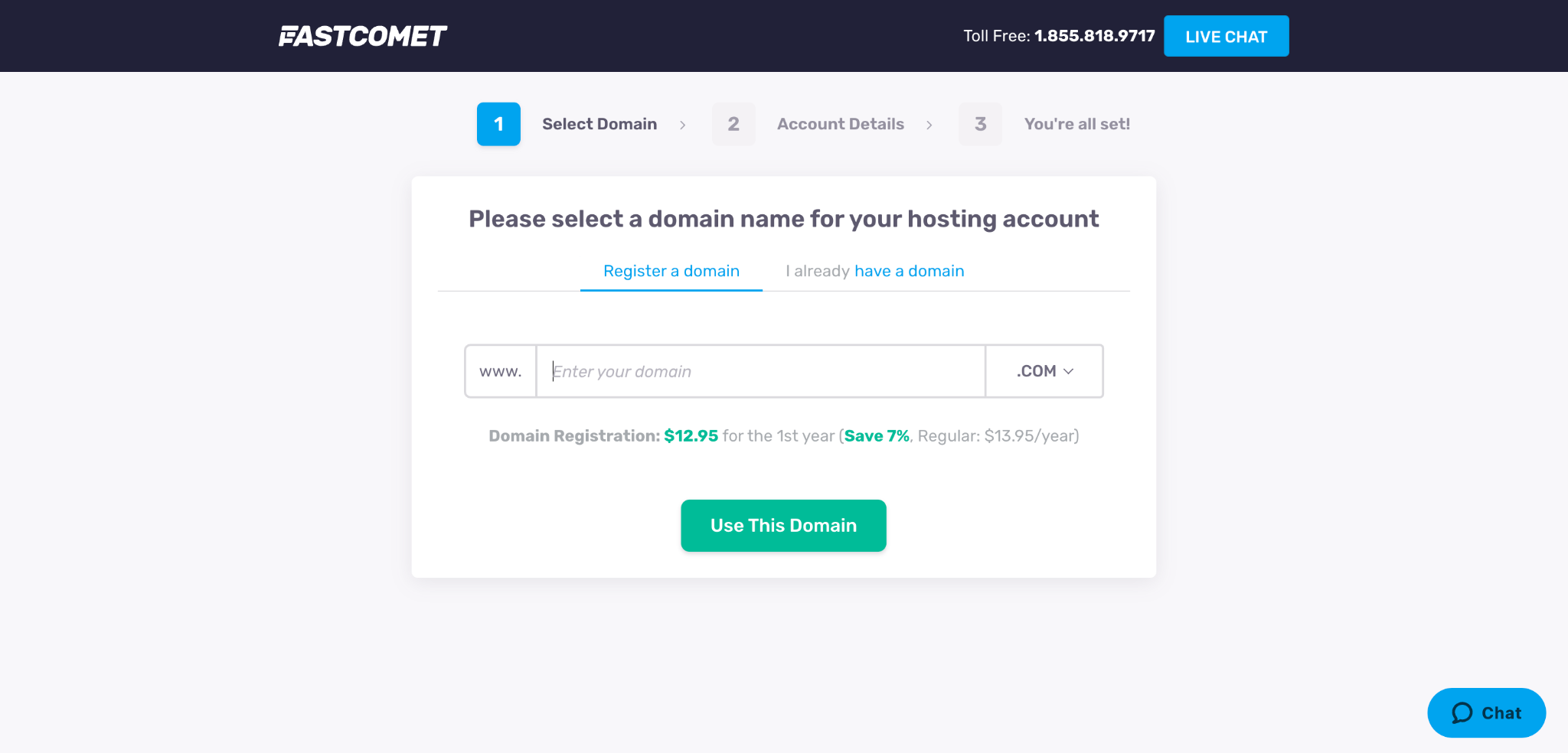Viewport: 1568px width, 753px height.
Task: Click the step 2 number badge
Action: pyautogui.click(x=733, y=124)
